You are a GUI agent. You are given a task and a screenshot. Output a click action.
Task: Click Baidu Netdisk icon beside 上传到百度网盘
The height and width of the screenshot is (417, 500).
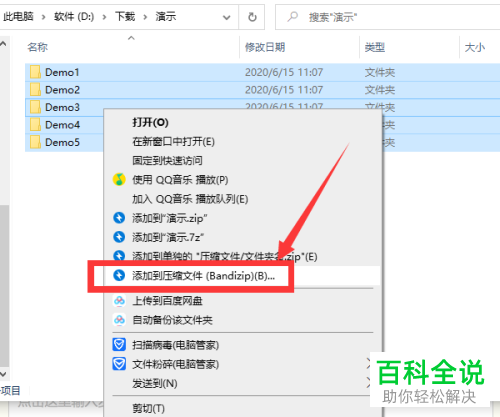coord(119,301)
